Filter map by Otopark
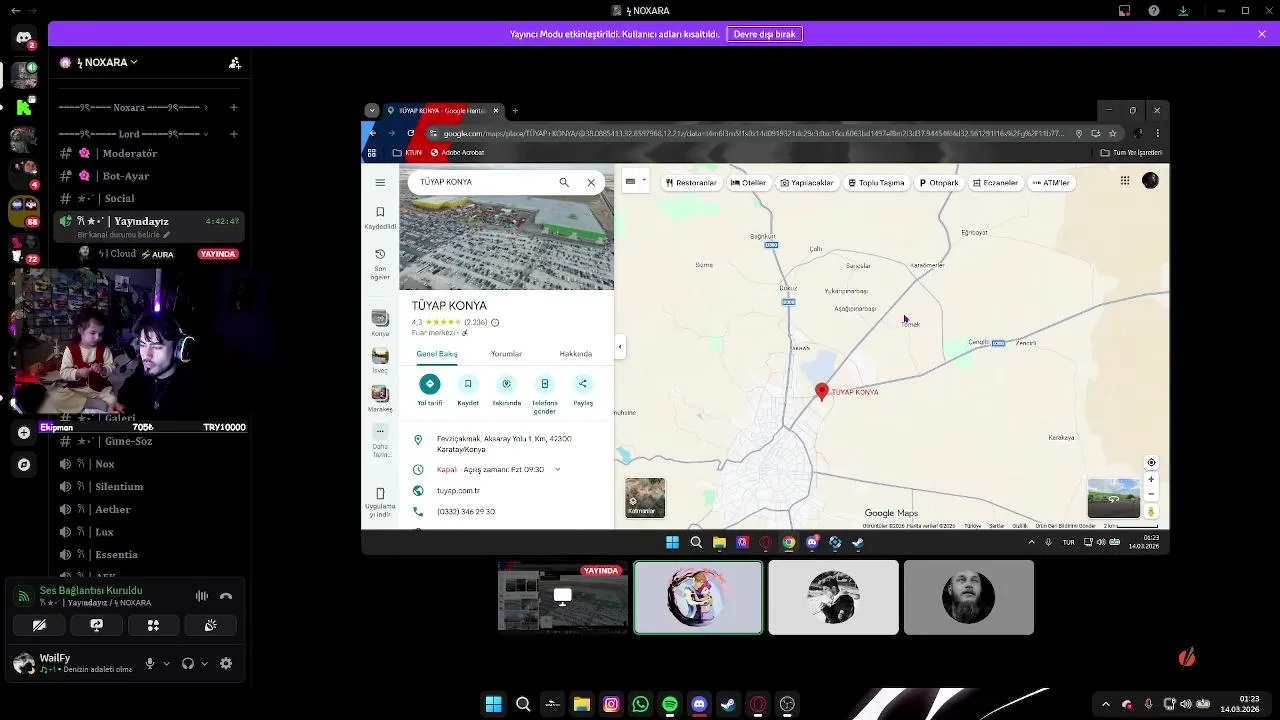Screen dimensions: 1280x720 click(938, 183)
